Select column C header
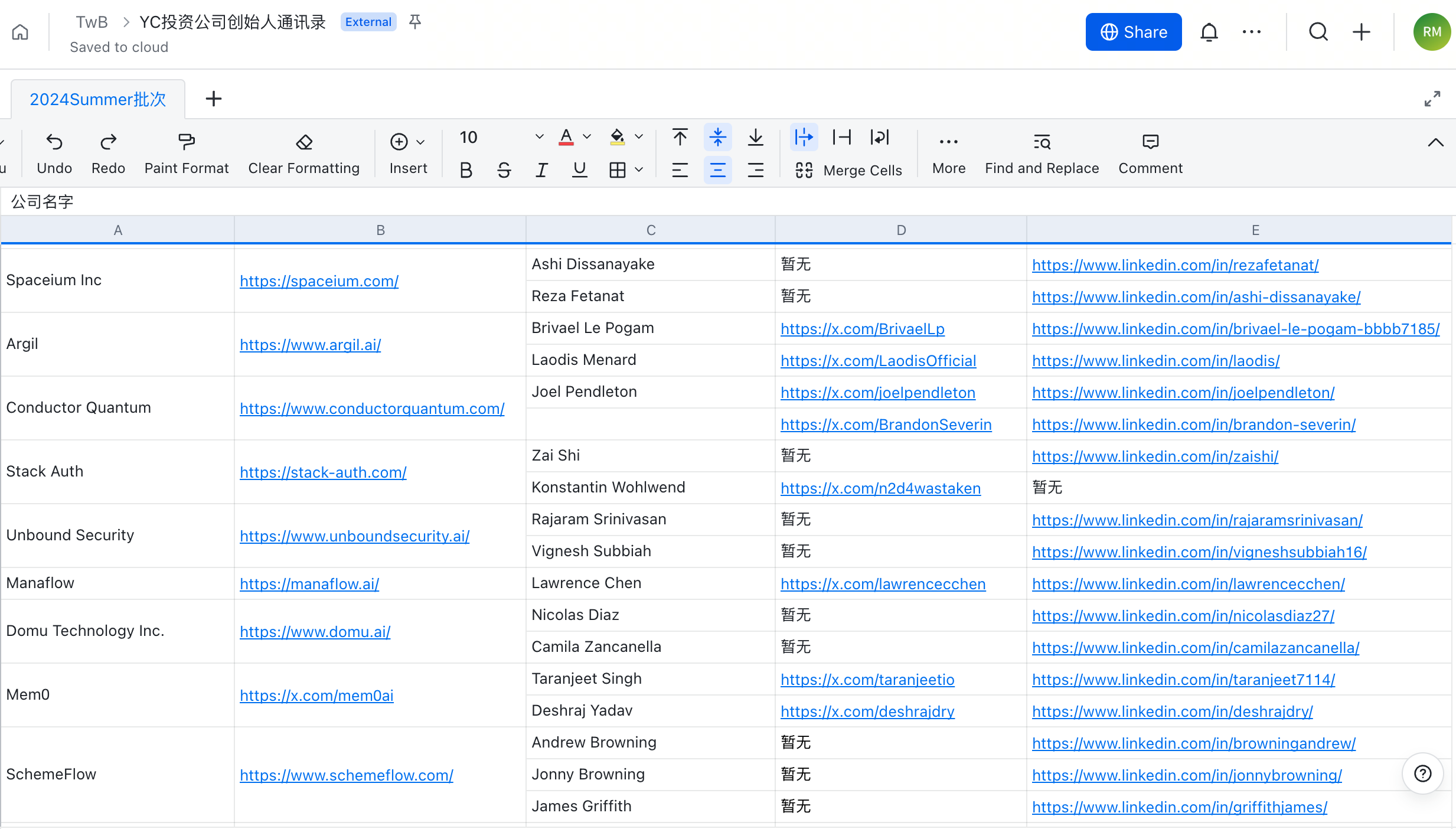 tap(651, 230)
